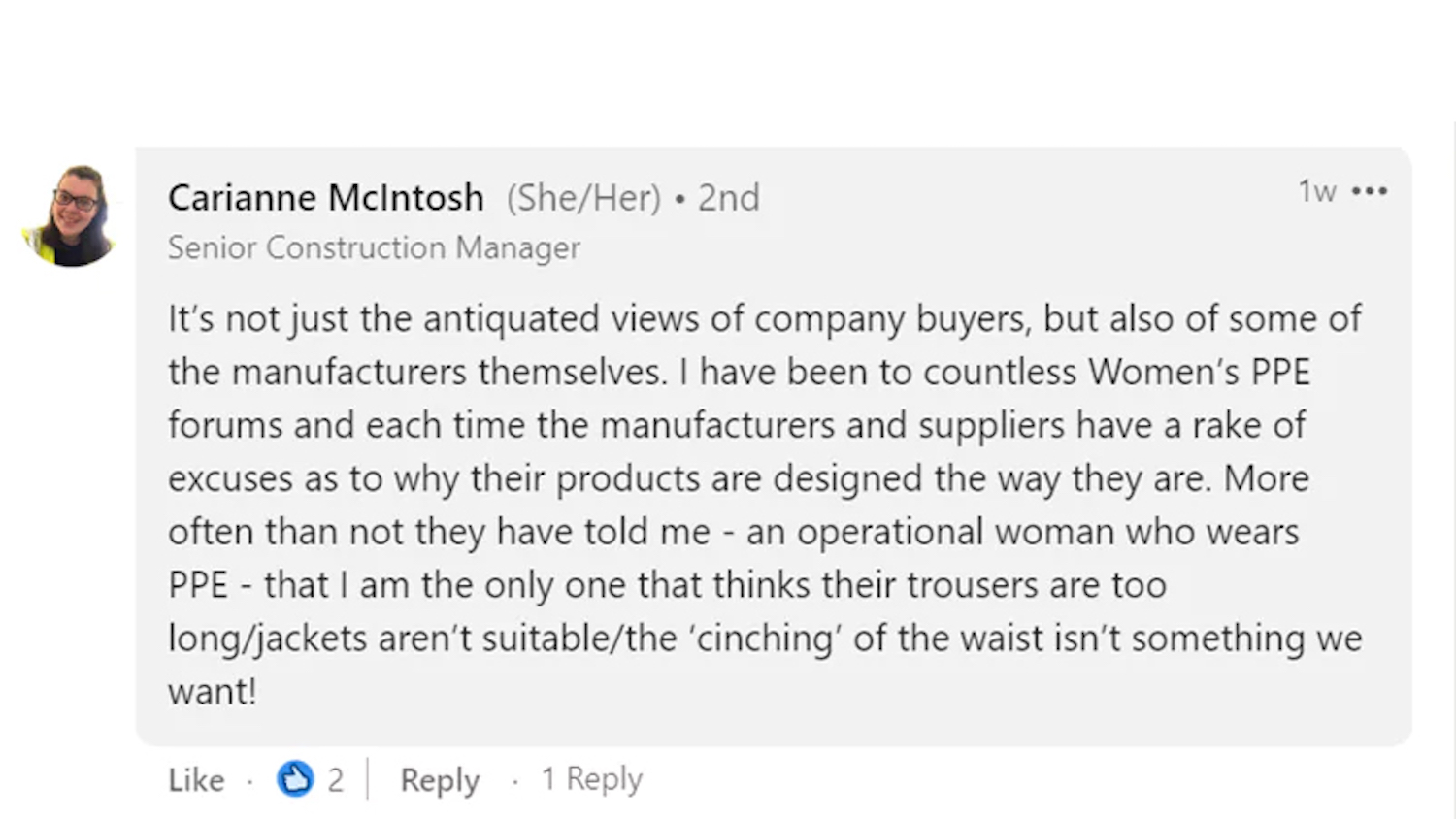Like the comment

196,779
